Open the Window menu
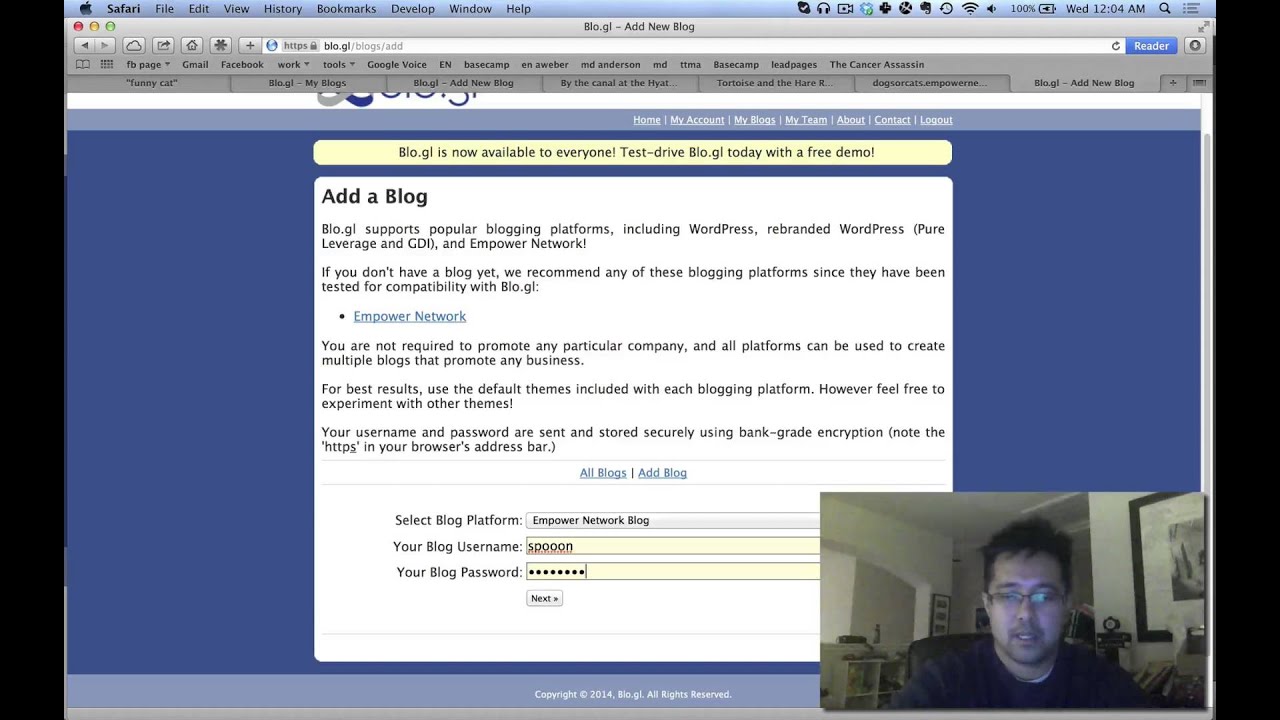This screenshot has height=720, width=1280. click(470, 9)
